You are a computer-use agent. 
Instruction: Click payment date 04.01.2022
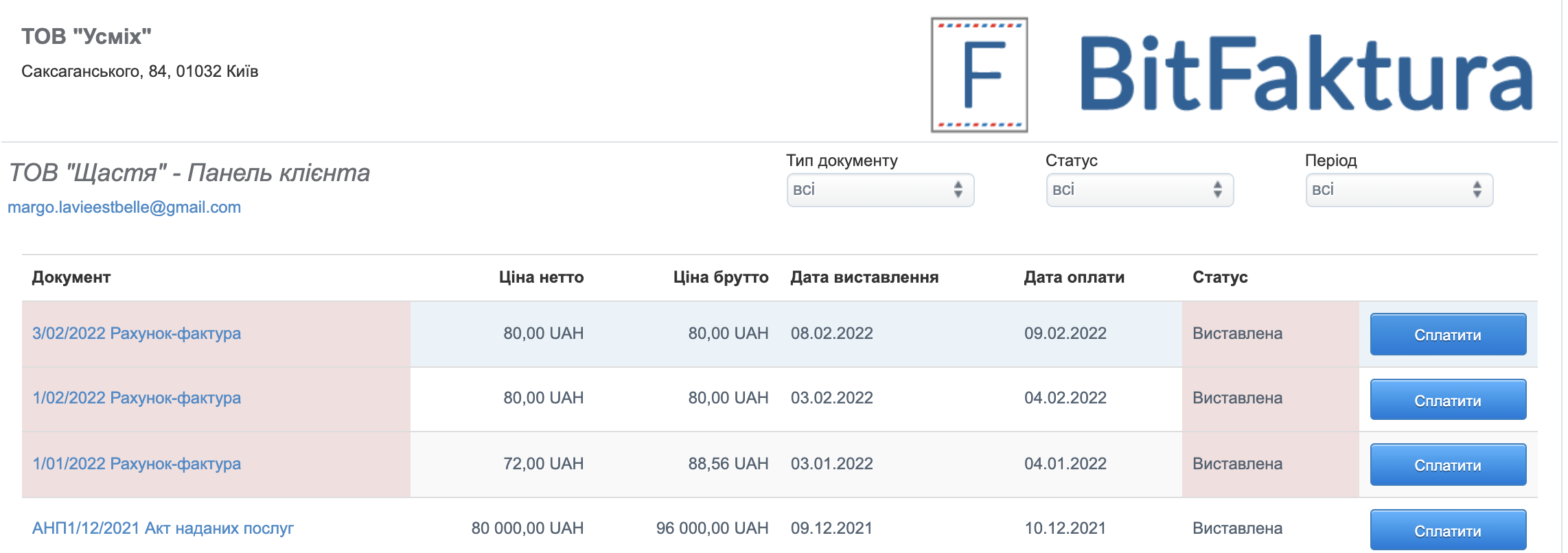click(1065, 464)
